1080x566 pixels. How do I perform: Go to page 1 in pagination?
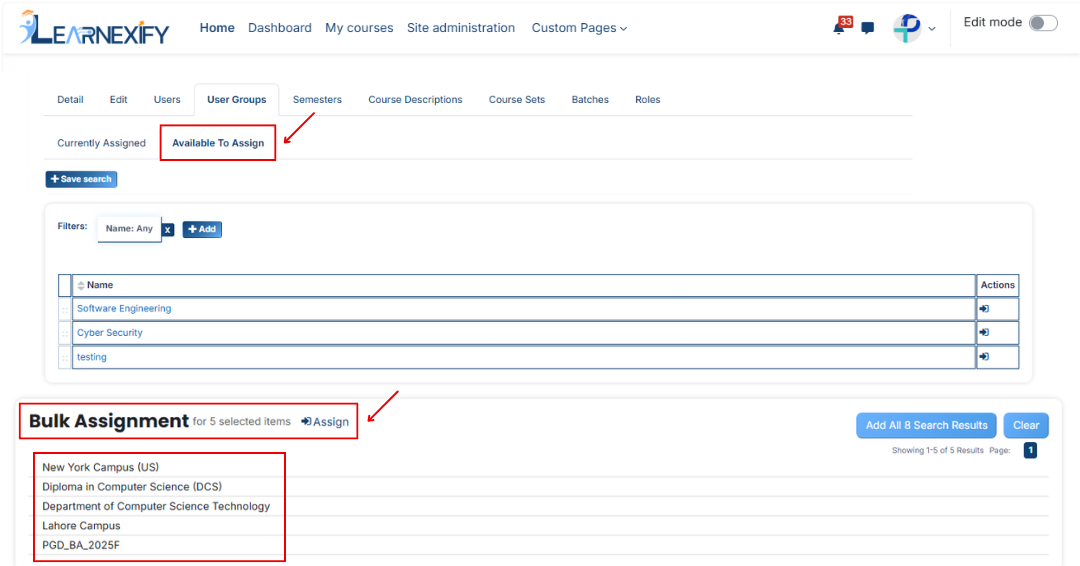(x=1030, y=450)
